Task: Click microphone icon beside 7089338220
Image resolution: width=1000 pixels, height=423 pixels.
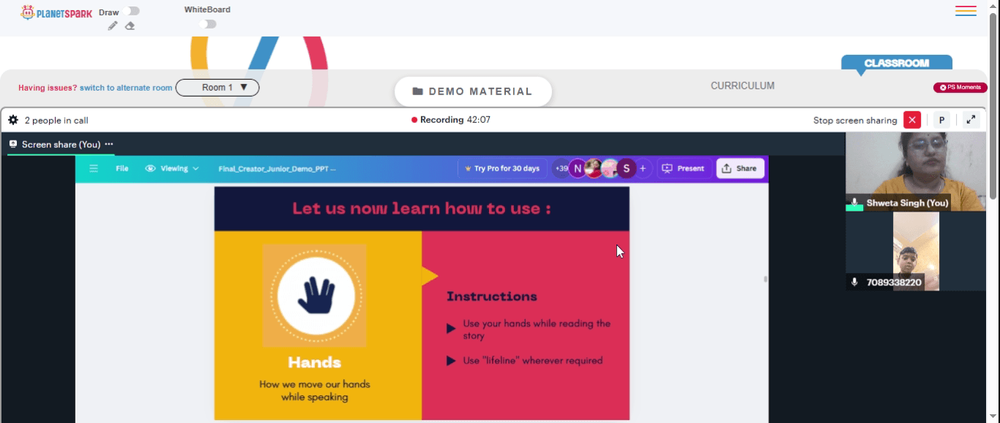Action: tap(855, 282)
